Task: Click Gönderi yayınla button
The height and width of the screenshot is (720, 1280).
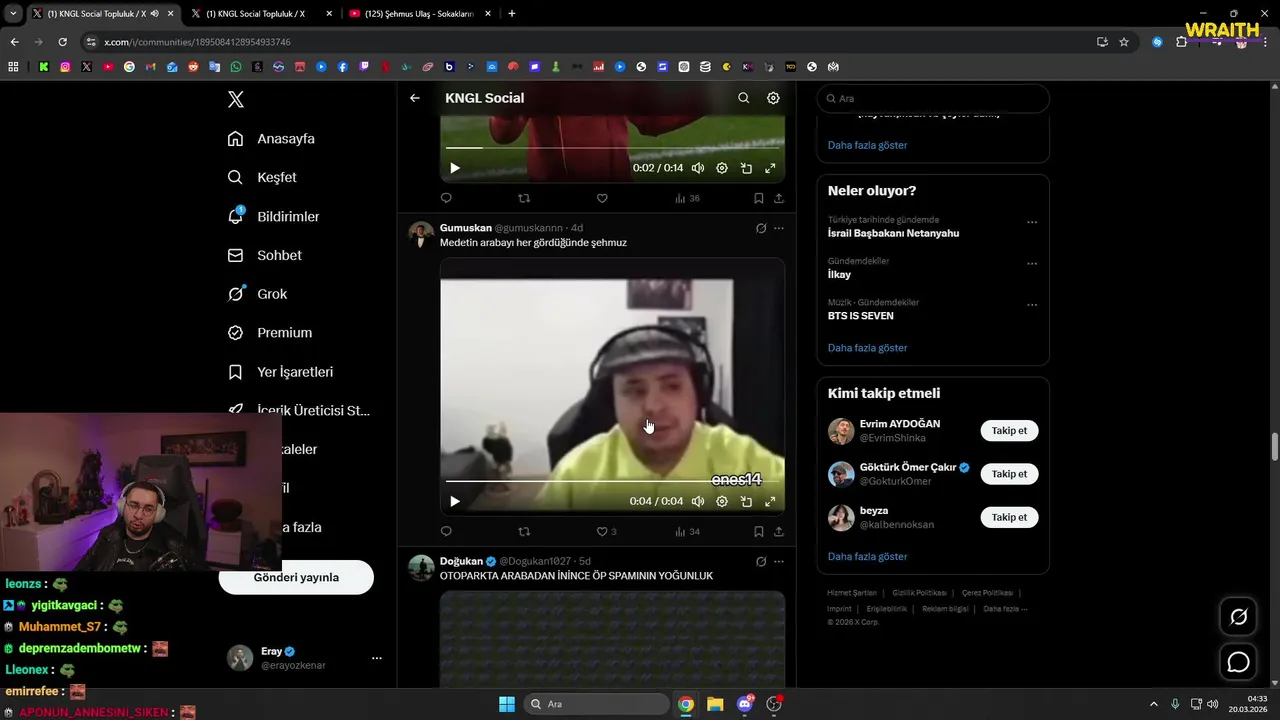Action: [296, 577]
